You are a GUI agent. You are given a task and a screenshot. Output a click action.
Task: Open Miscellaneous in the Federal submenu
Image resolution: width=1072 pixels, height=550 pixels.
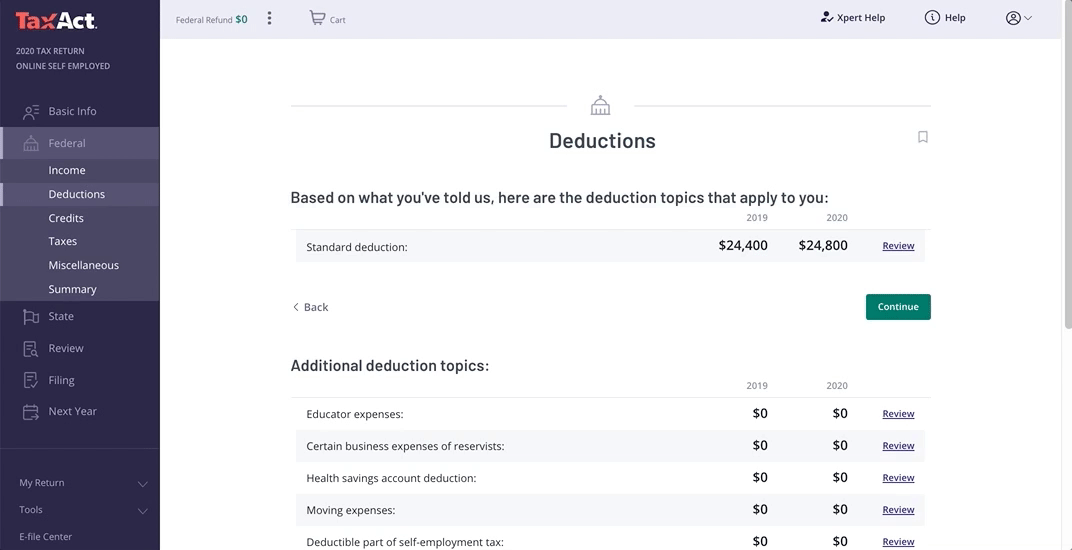[x=83, y=265]
